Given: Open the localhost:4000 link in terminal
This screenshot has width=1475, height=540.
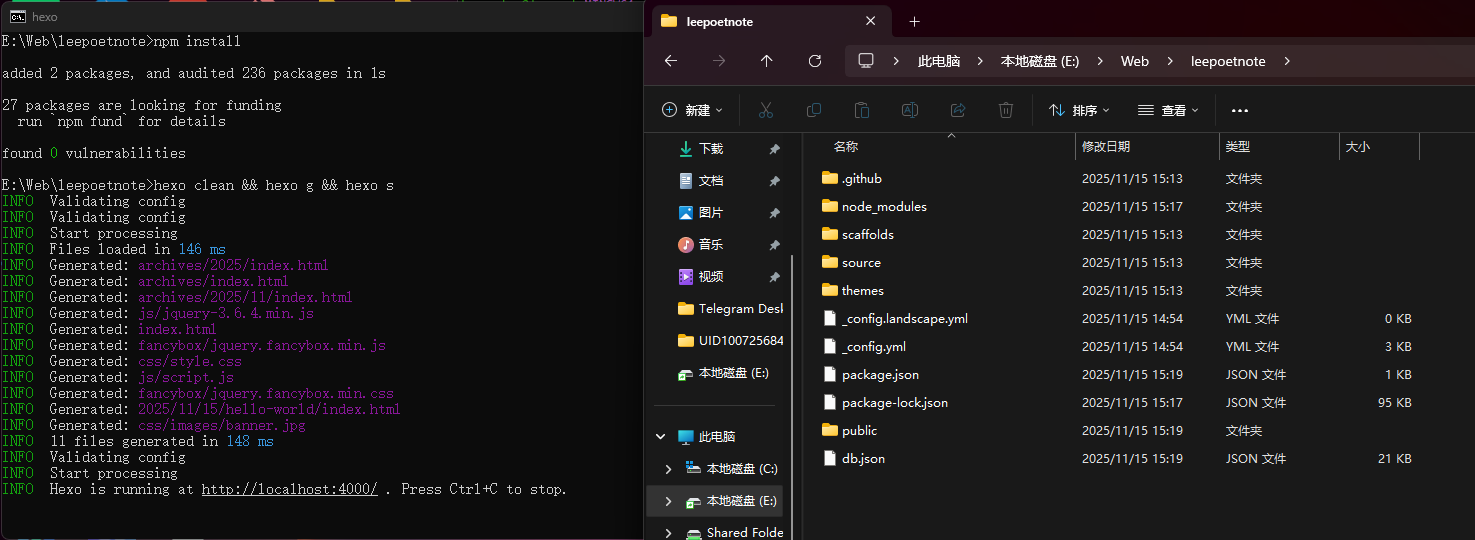Looking at the screenshot, I should point(289,489).
